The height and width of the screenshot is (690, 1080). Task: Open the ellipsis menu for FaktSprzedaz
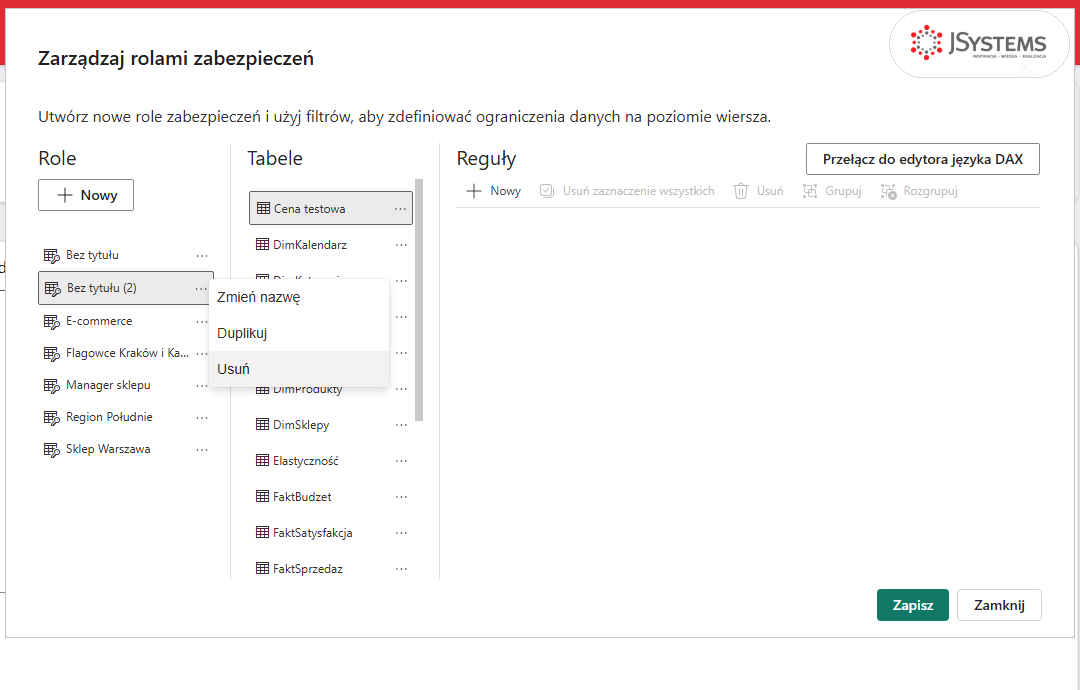pyautogui.click(x=402, y=569)
